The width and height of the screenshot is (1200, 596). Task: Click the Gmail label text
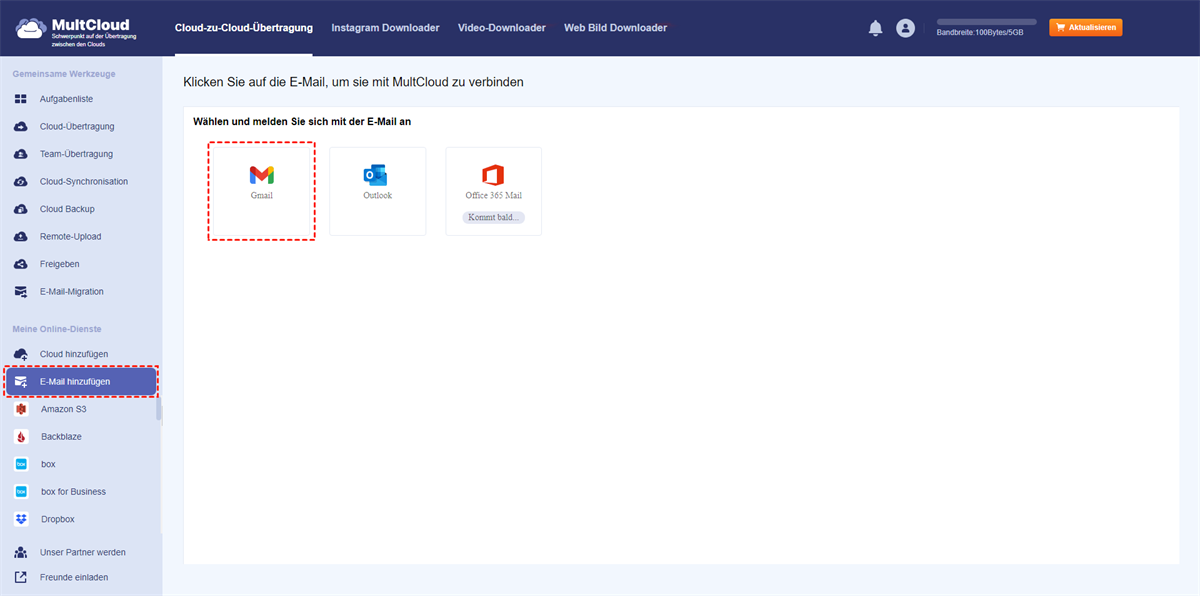262,196
